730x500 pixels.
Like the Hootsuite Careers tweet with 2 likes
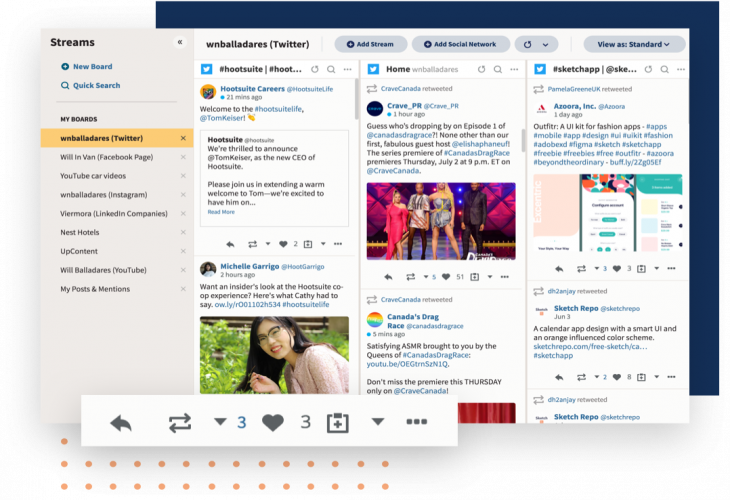coord(283,244)
